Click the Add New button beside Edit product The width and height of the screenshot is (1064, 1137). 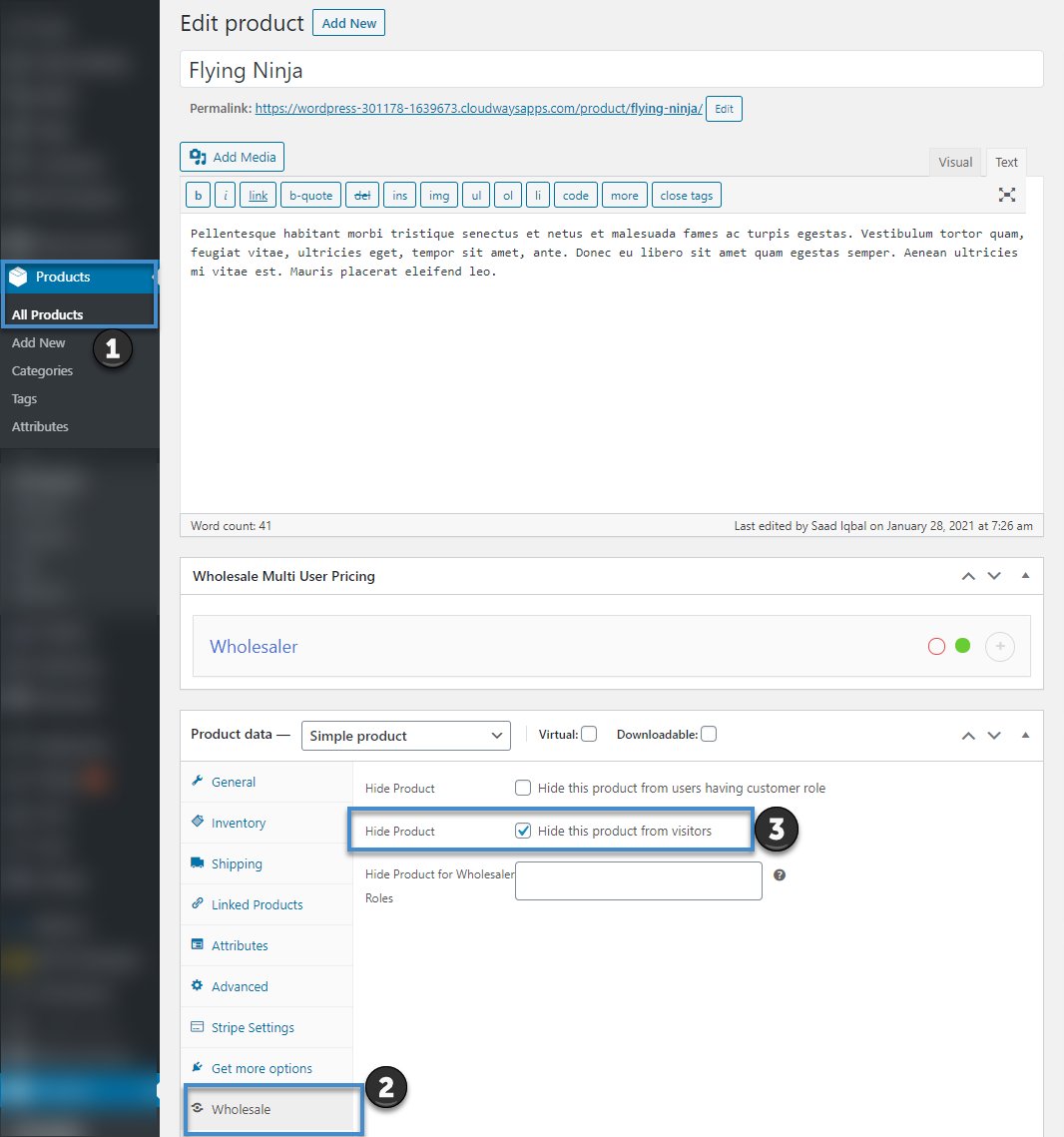point(348,23)
